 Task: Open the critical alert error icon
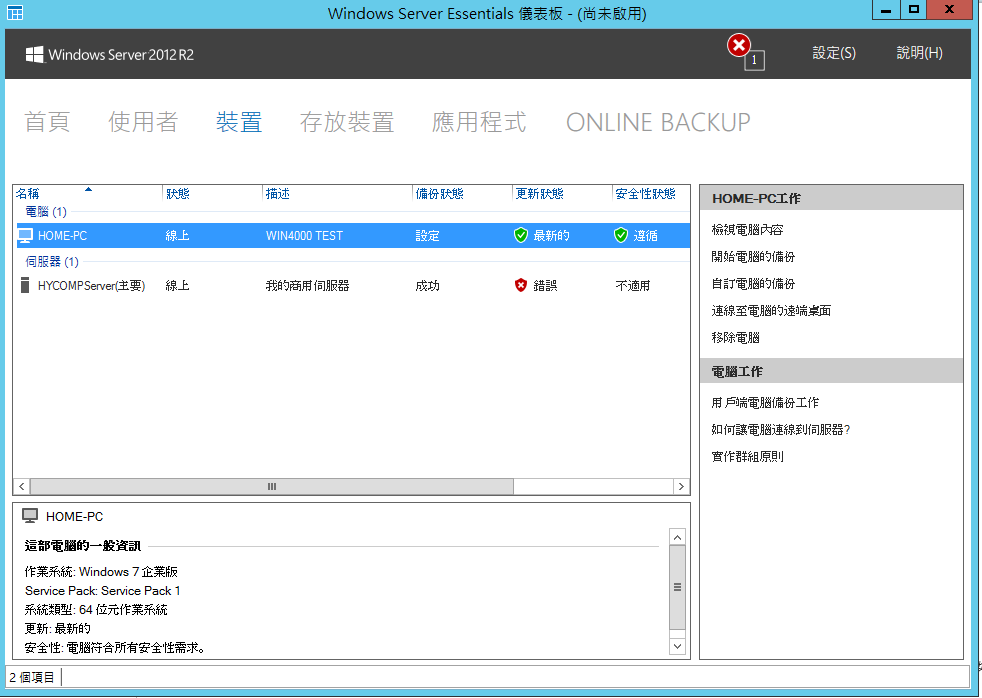(x=738, y=45)
